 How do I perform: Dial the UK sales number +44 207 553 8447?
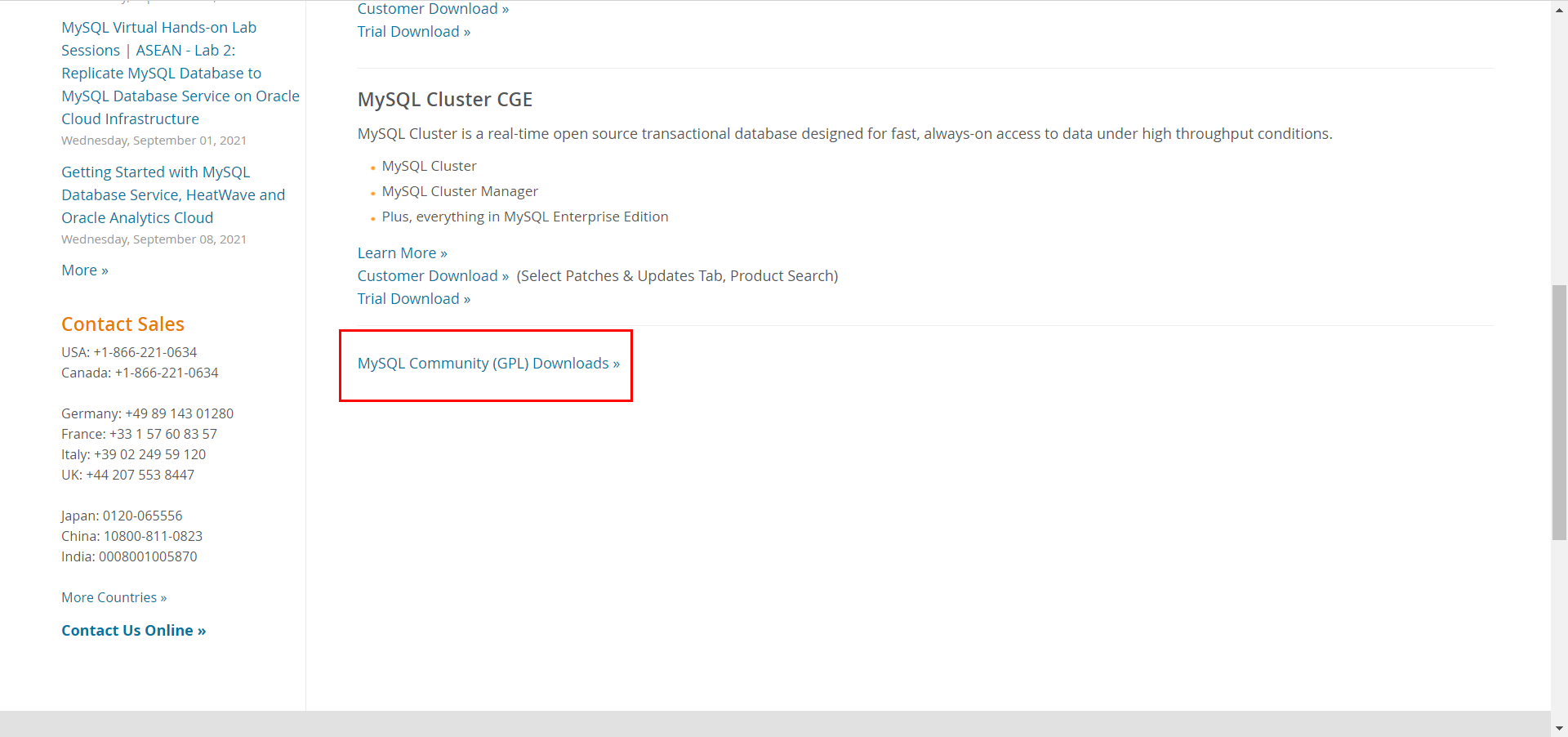[139, 475]
